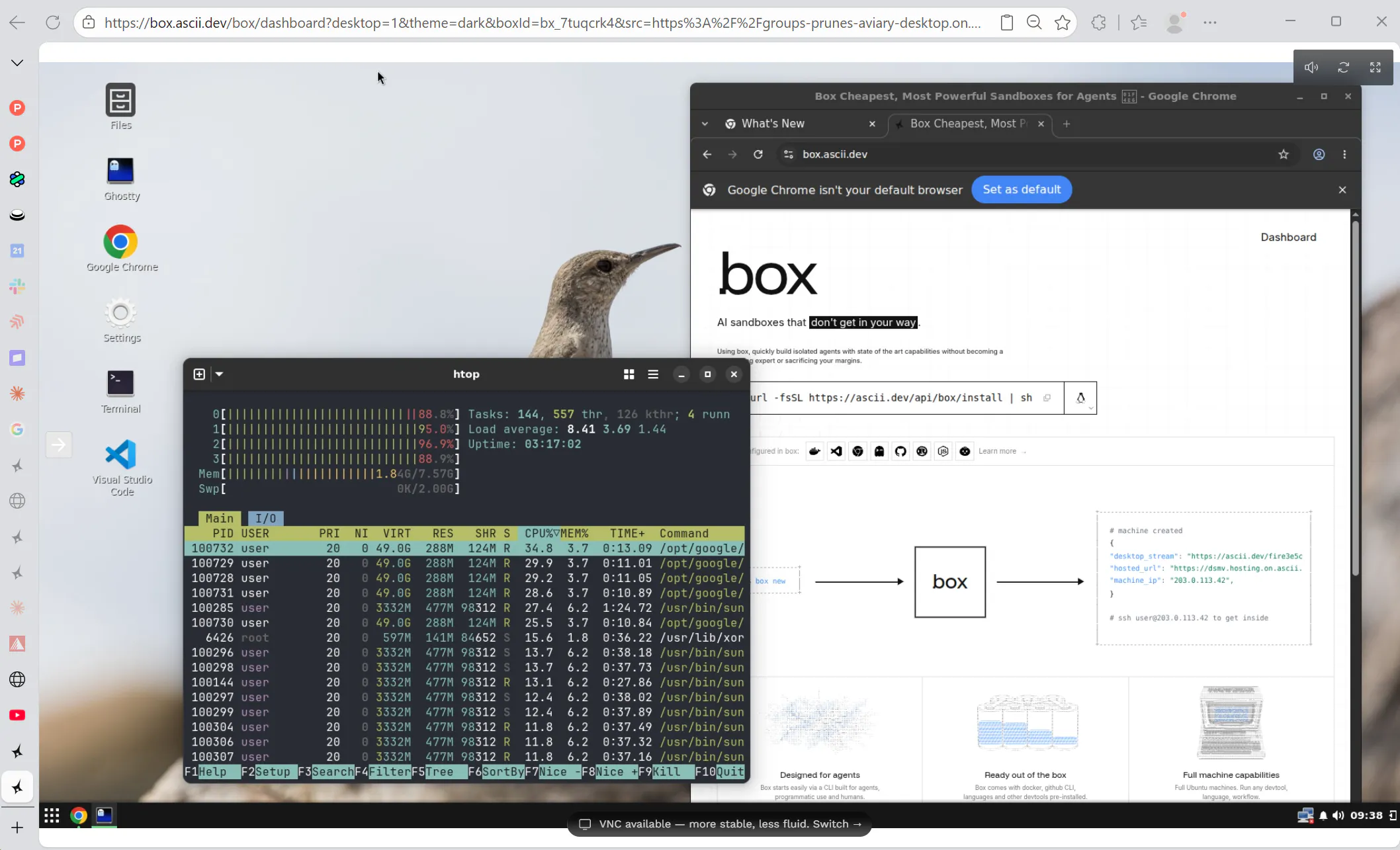The image size is (1400, 850).
Task: Click Set as default button
Action: click(x=1022, y=190)
